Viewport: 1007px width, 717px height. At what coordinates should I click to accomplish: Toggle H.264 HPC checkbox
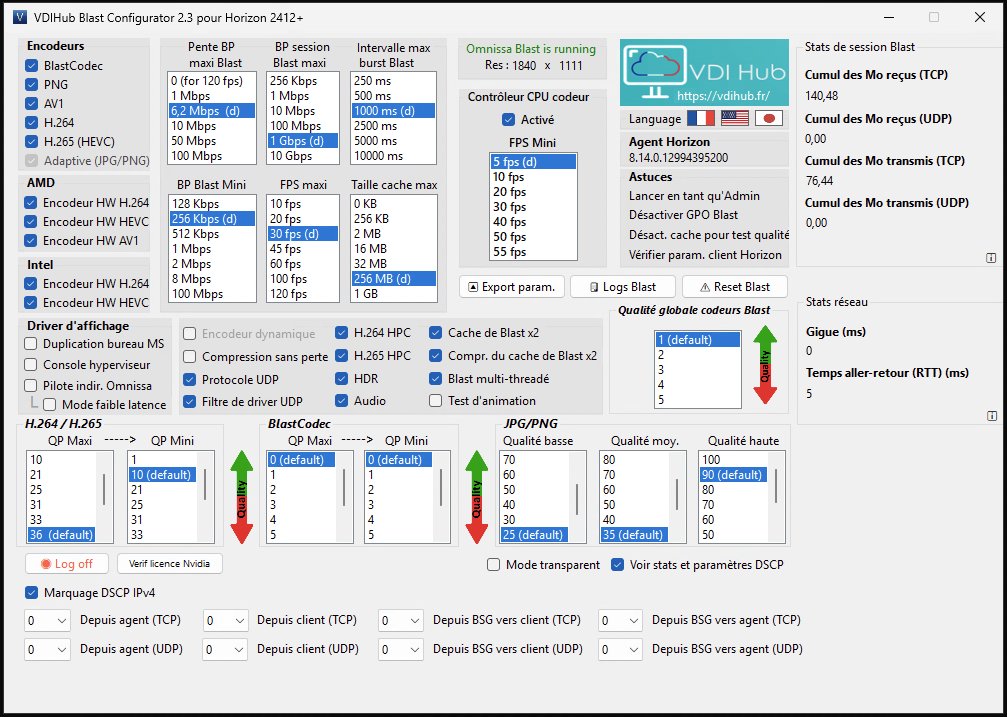click(342, 333)
